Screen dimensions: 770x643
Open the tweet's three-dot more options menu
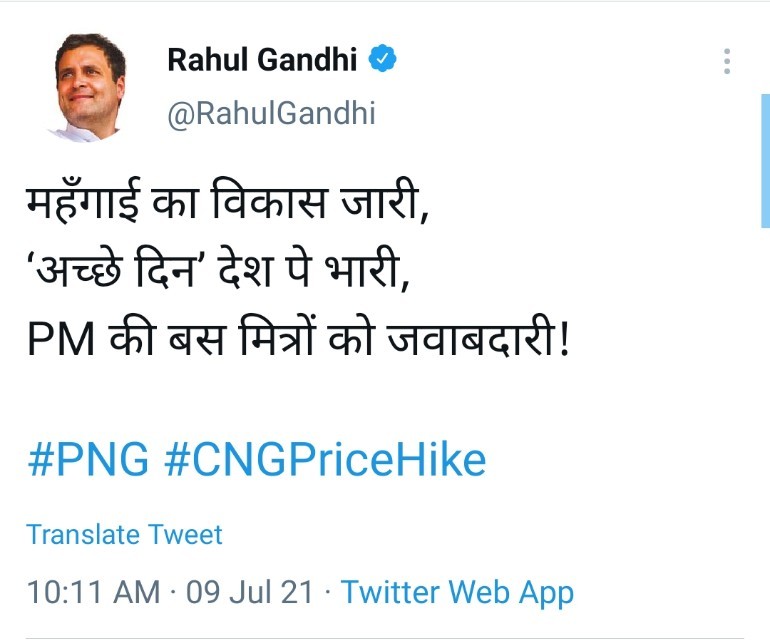tap(728, 62)
